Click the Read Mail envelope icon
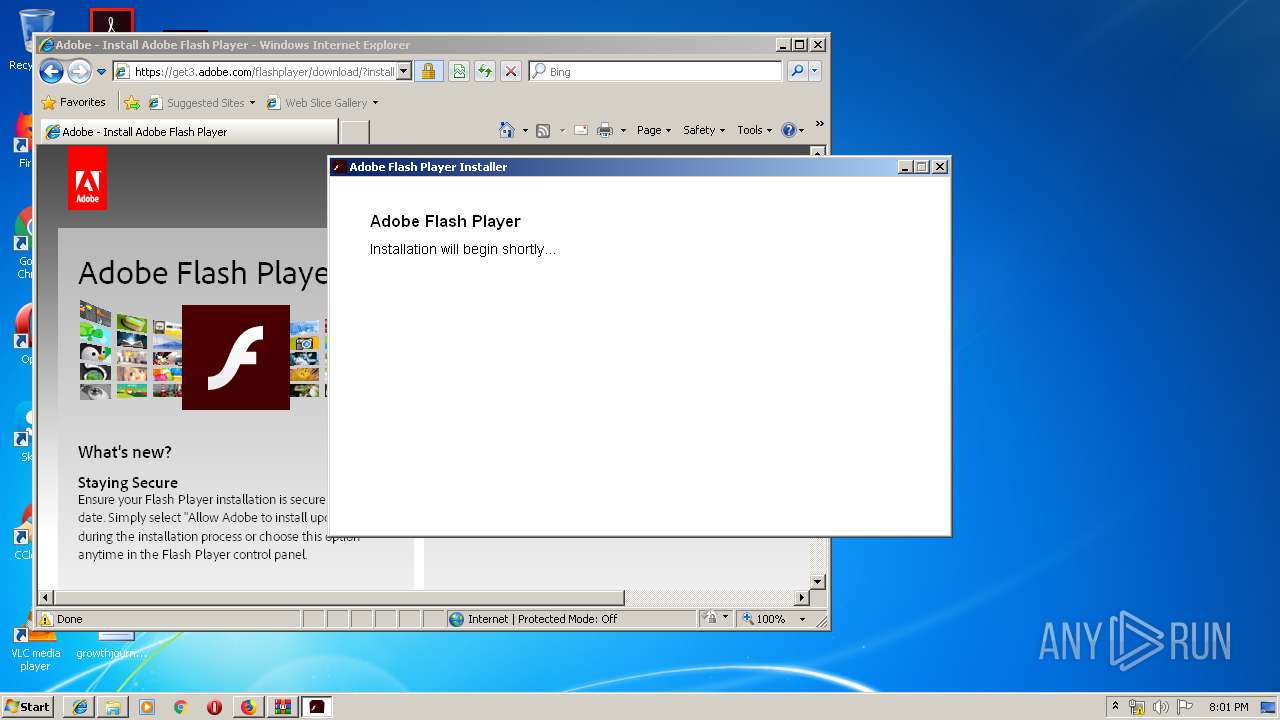 coord(580,130)
